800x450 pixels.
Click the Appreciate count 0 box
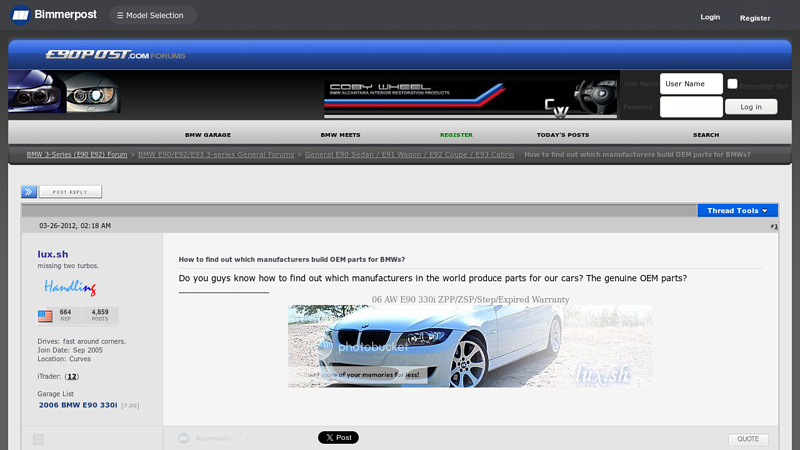[246, 438]
